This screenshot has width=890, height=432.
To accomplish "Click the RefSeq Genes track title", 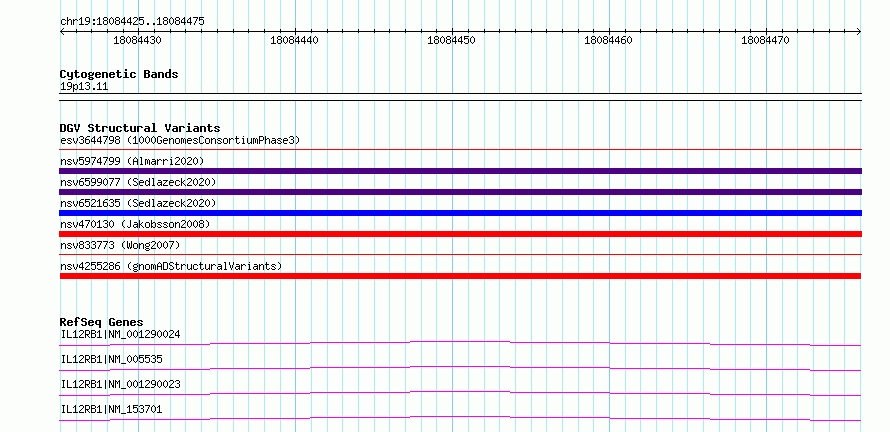I will 102,322.
